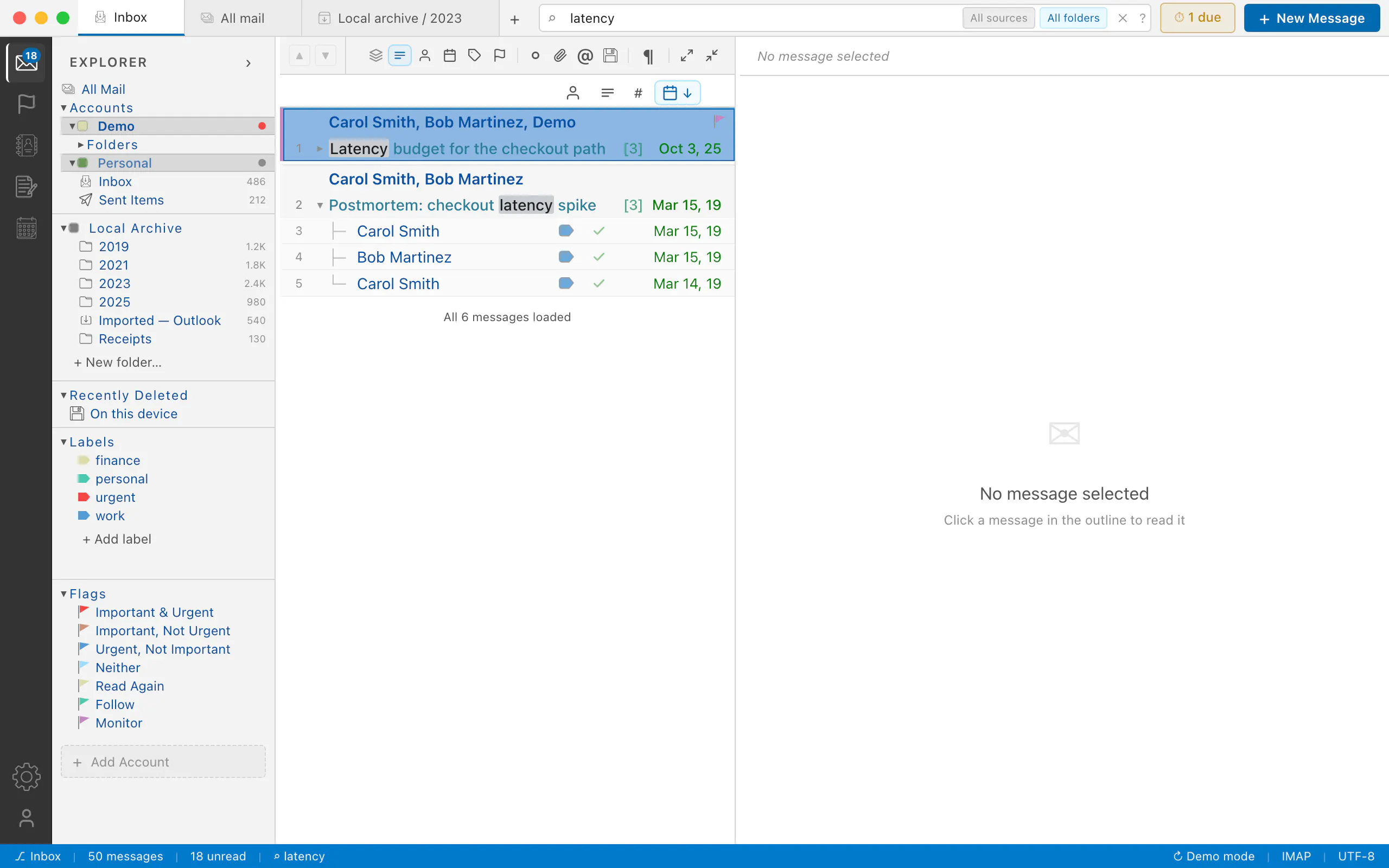
Task: Collapse the Labels section triangle
Action: click(63, 442)
